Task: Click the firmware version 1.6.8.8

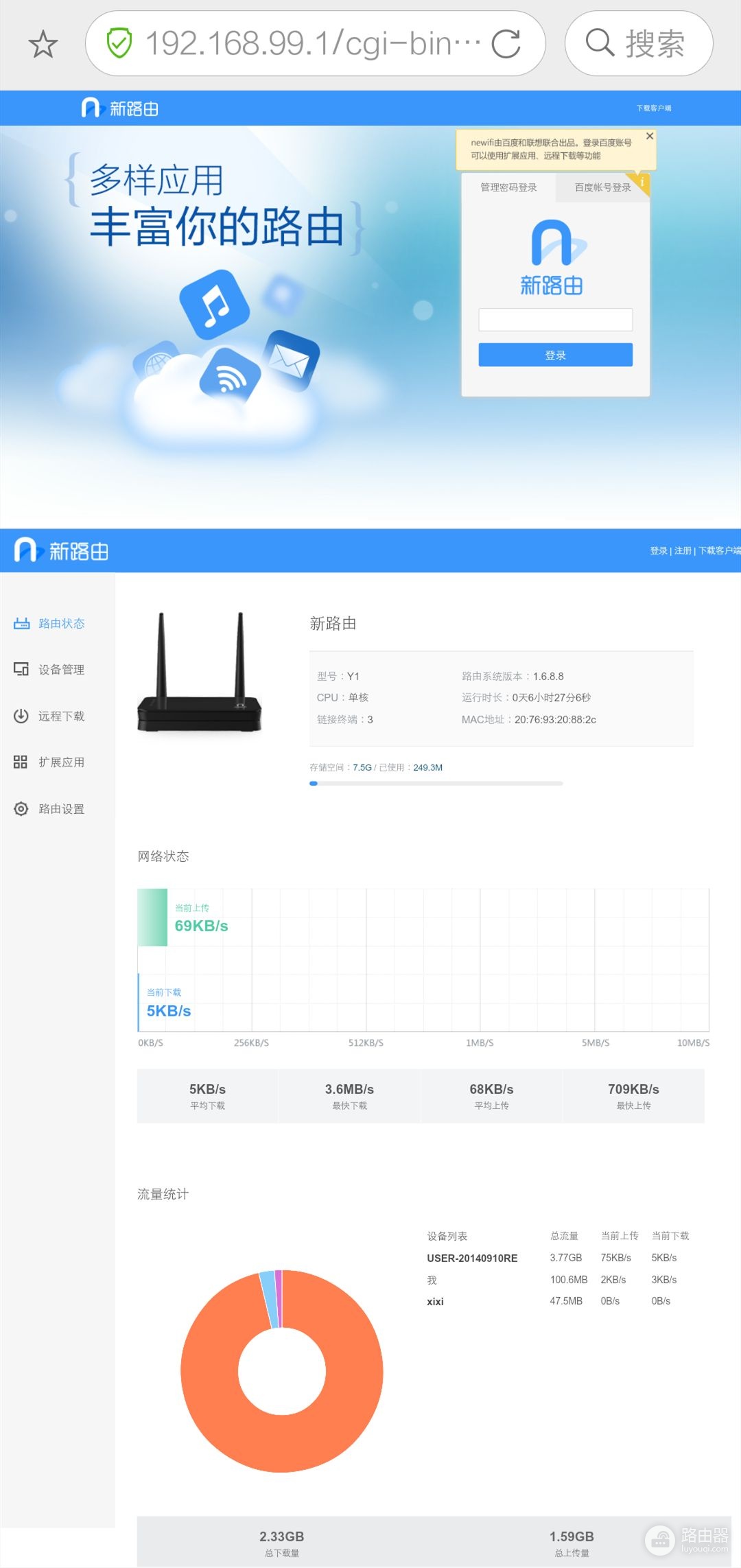Action: pos(548,676)
